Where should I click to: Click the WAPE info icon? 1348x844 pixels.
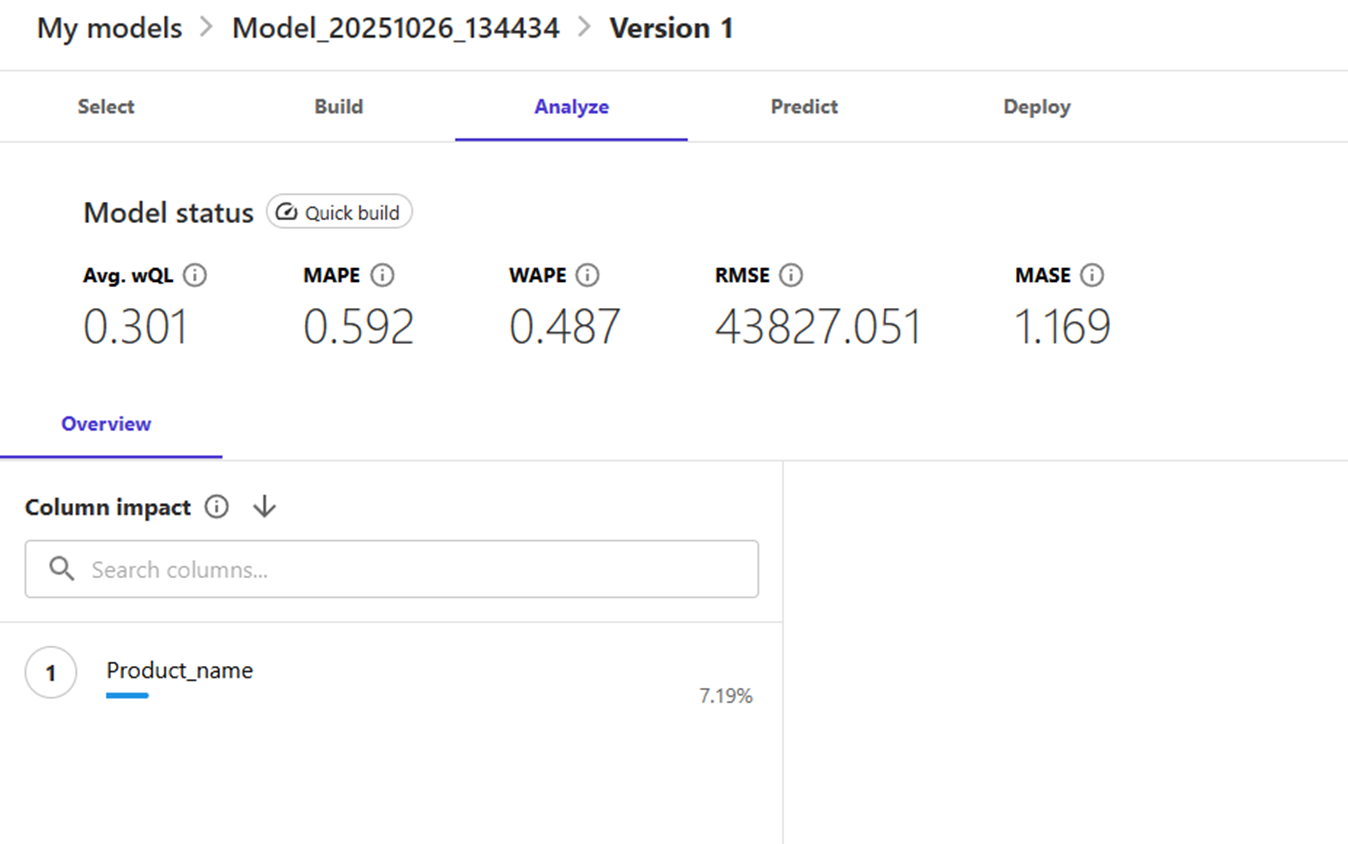click(x=588, y=275)
